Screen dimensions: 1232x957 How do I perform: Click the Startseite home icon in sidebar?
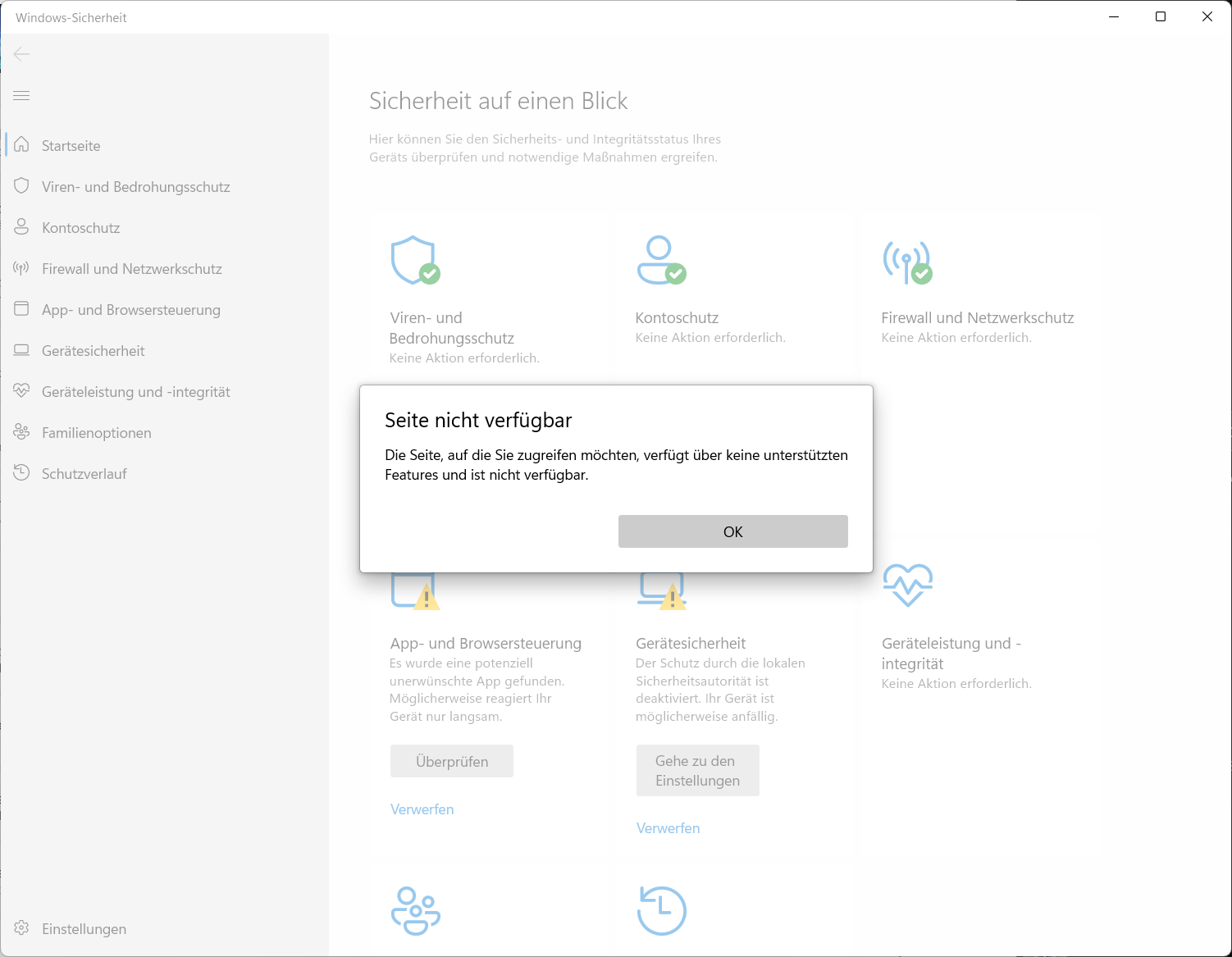(22, 145)
